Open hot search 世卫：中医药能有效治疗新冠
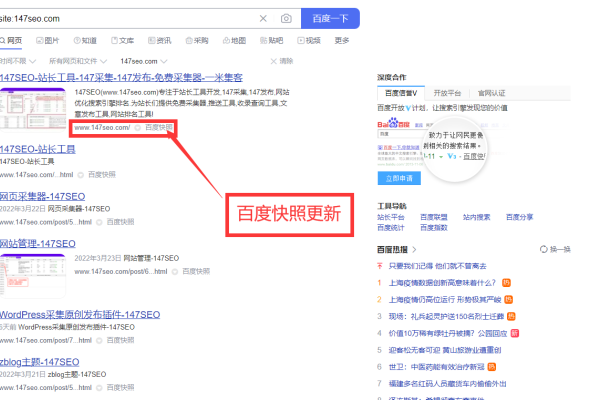 coord(437,367)
